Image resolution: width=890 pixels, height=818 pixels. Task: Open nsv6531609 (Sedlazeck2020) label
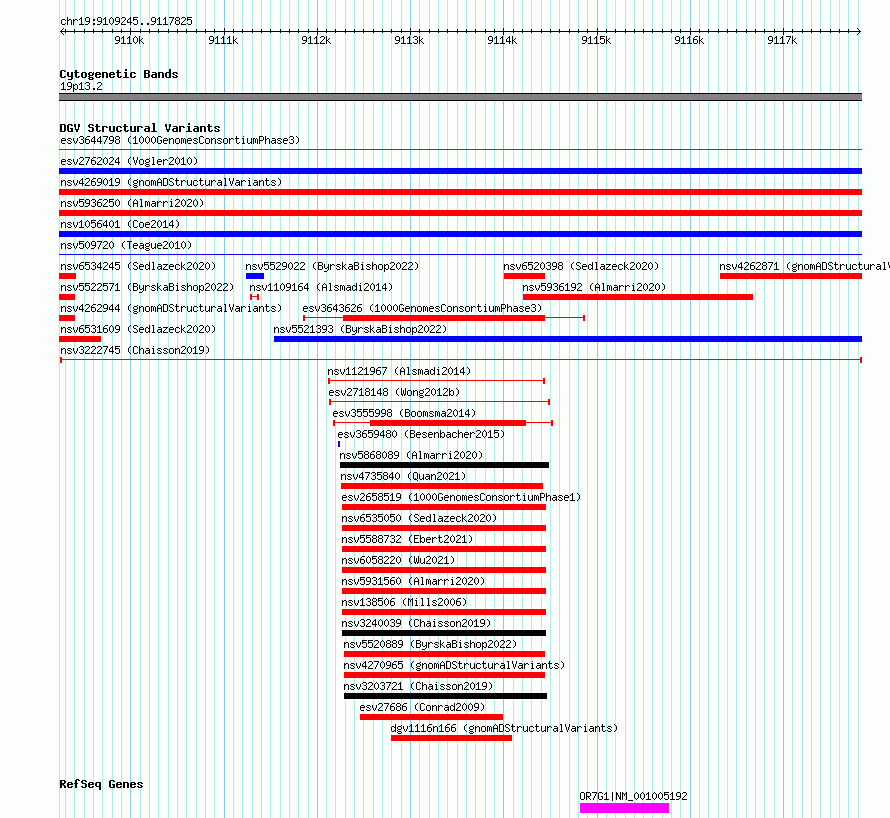click(x=138, y=329)
